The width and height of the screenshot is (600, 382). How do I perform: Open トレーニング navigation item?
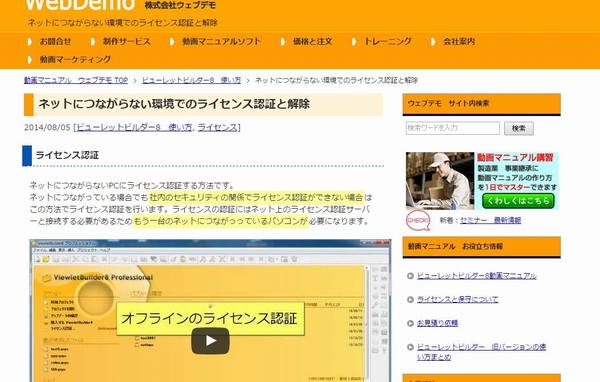pyautogui.click(x=388, y=41)
